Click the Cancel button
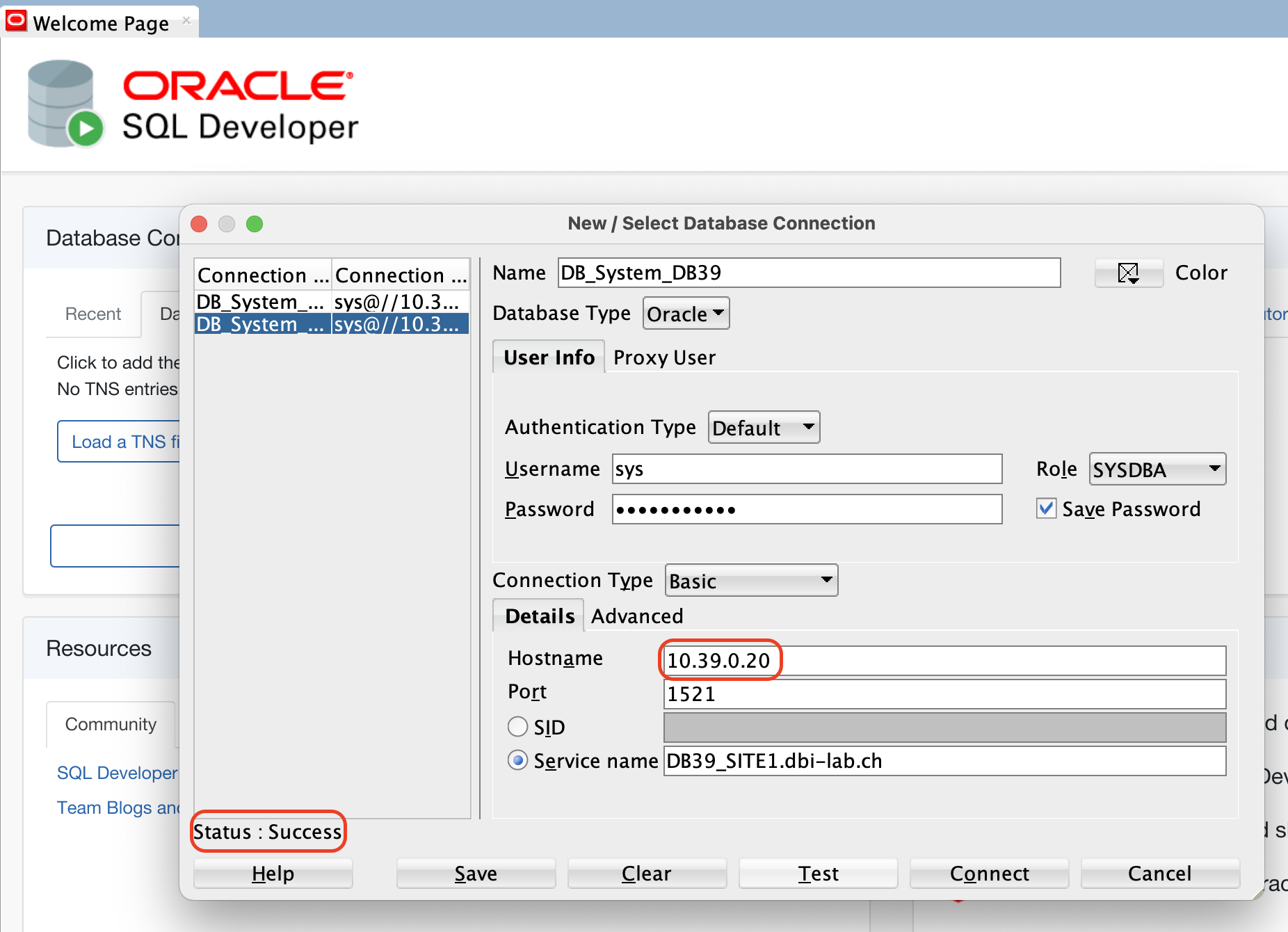The height and width of the screenshot is (932, 1288). [x=1160, y=873]
